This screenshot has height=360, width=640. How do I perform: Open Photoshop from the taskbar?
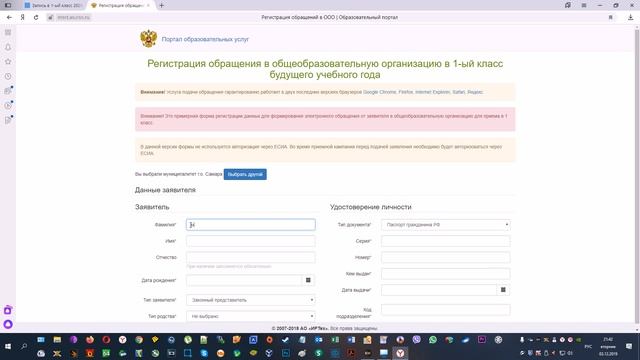[x=286, y=353]
